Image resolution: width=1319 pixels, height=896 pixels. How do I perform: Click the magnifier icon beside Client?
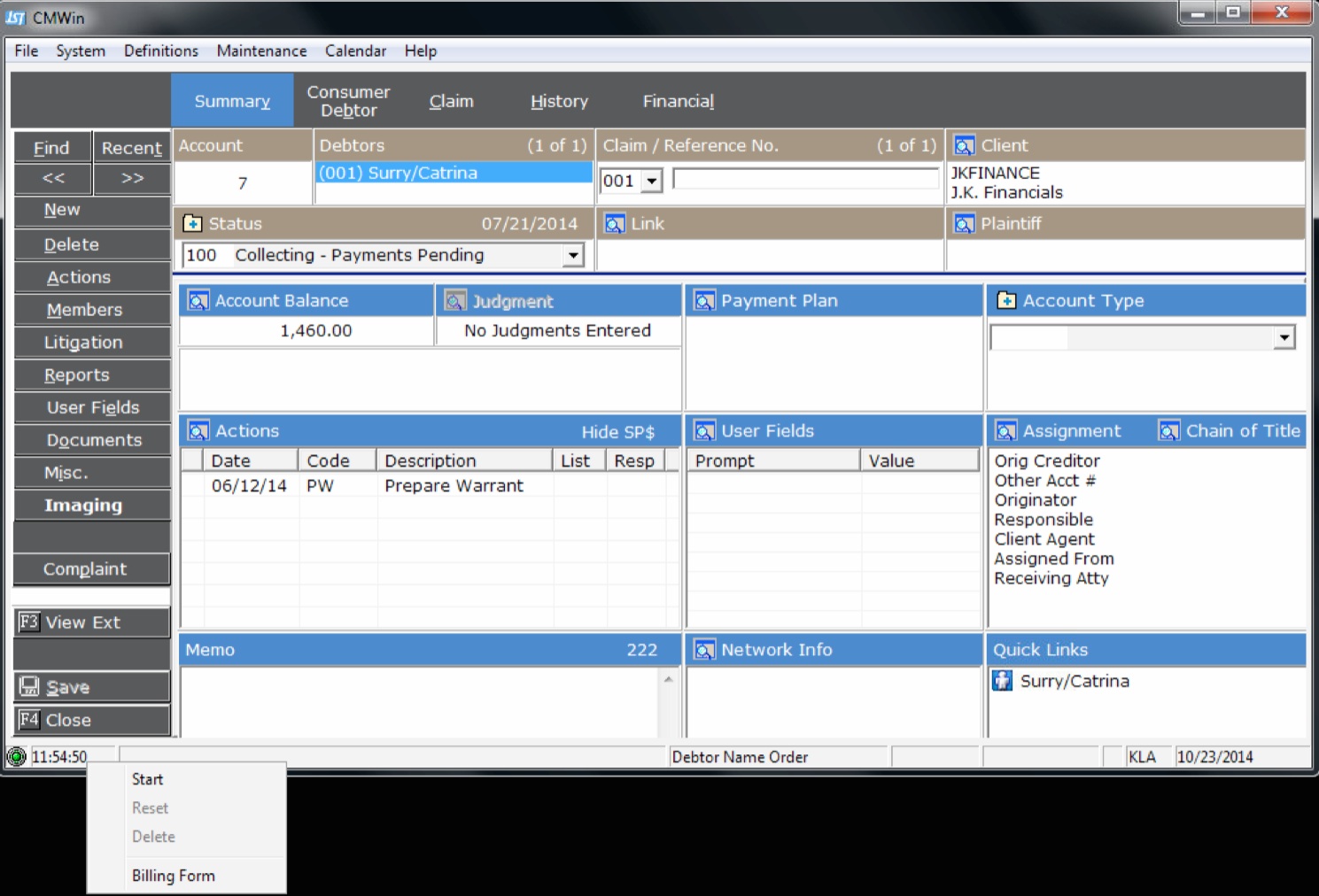964,146
